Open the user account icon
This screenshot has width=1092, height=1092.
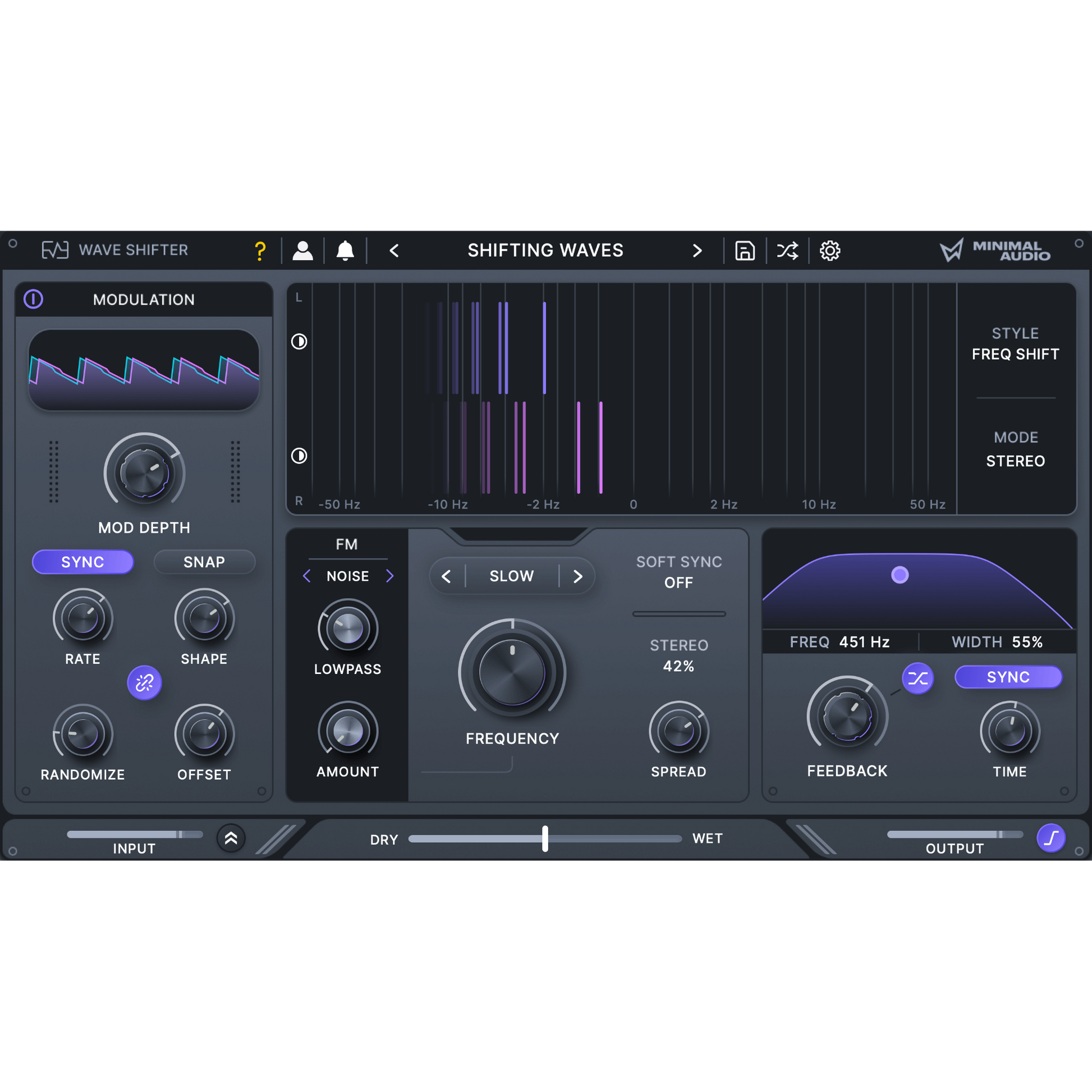(x=302, y=250)
